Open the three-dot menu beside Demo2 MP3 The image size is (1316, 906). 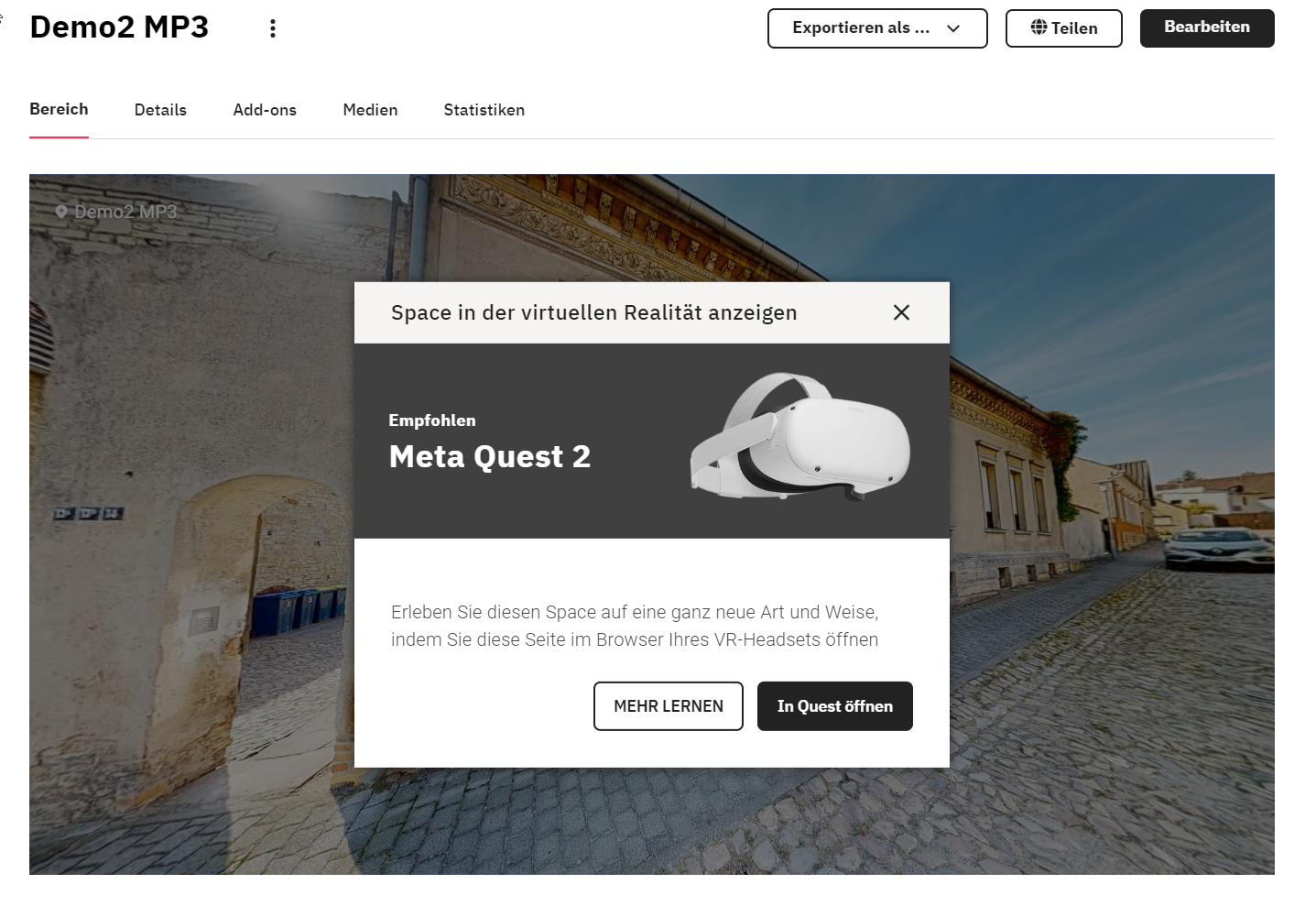tap(272, 28)
